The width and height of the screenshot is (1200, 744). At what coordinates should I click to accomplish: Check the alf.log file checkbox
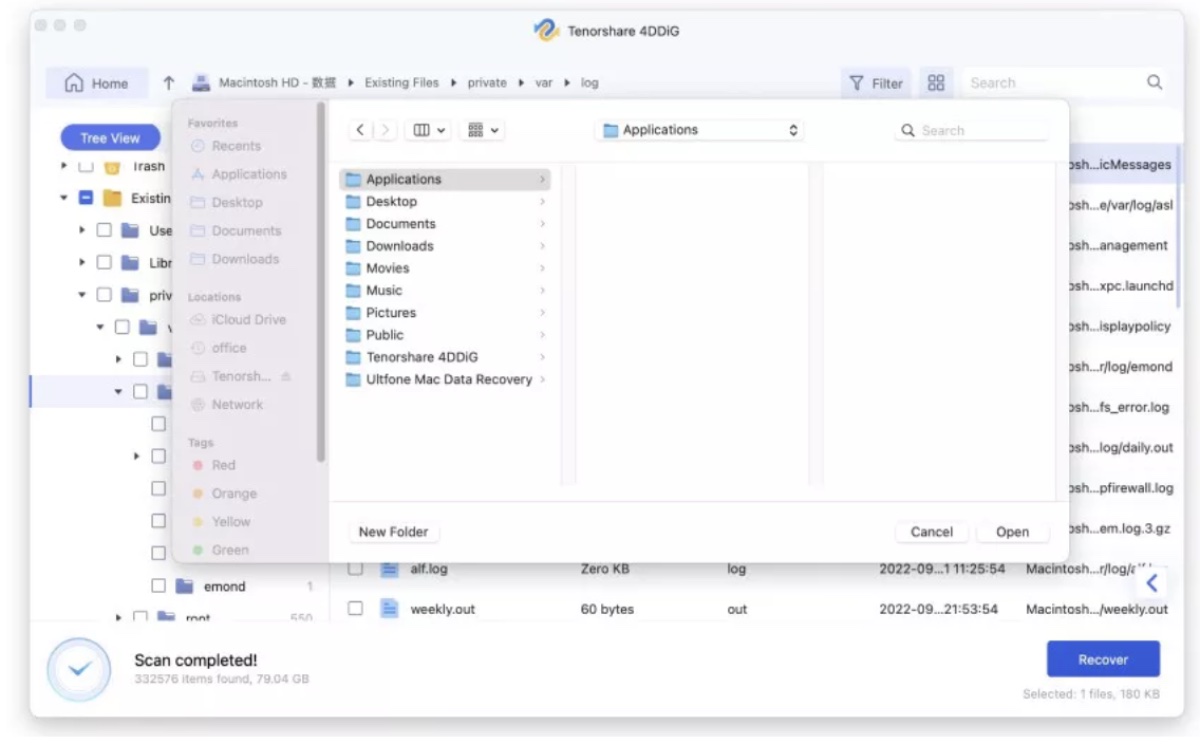tap(355, 568)
